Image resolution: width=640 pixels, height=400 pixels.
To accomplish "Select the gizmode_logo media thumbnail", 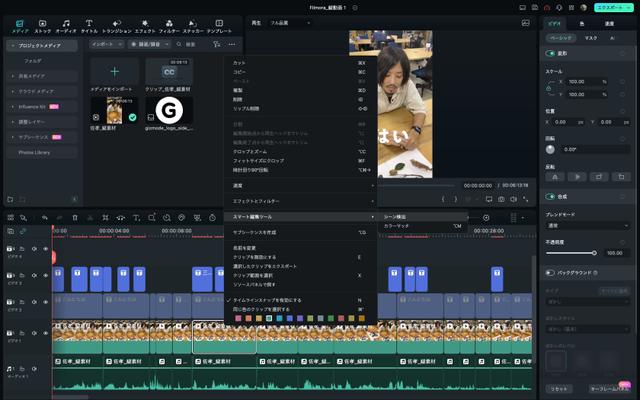I will [169, 109].
